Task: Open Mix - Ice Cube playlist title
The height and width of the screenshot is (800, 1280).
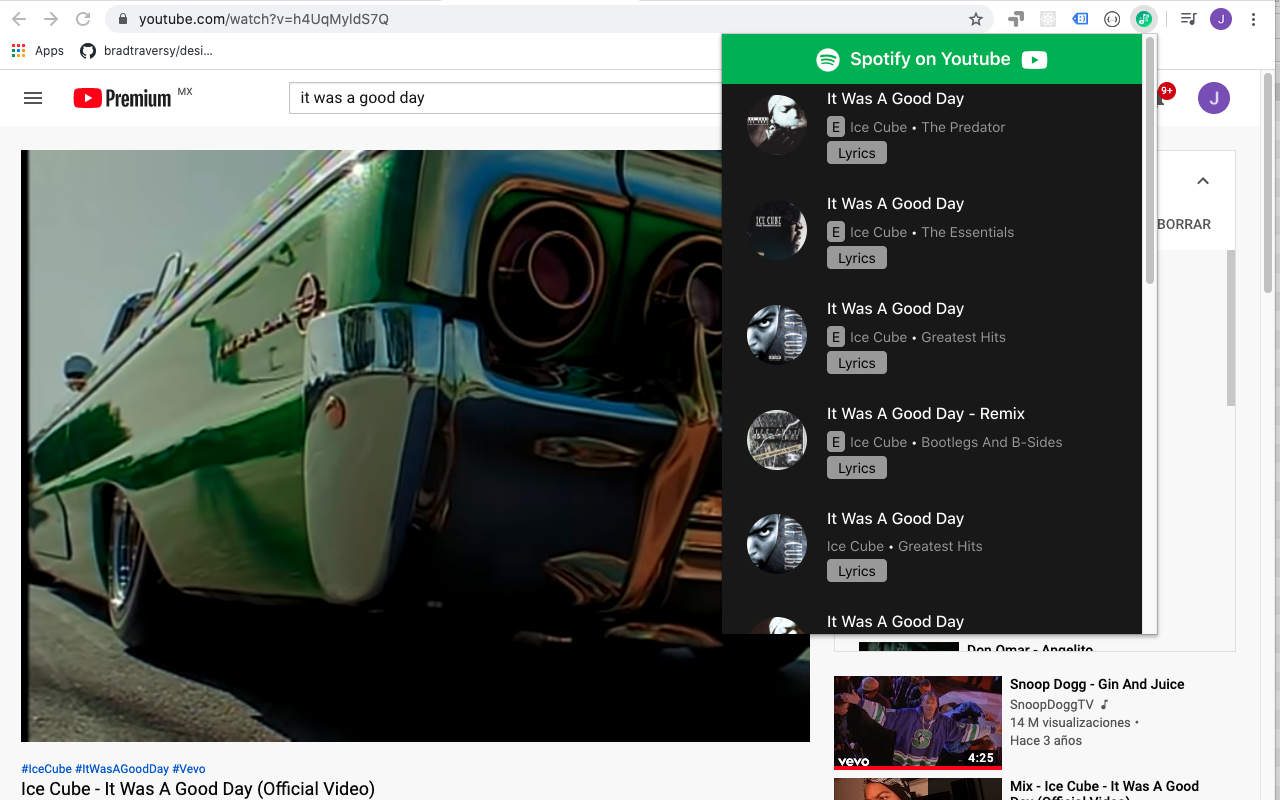Action: [x=1104, y=789]
